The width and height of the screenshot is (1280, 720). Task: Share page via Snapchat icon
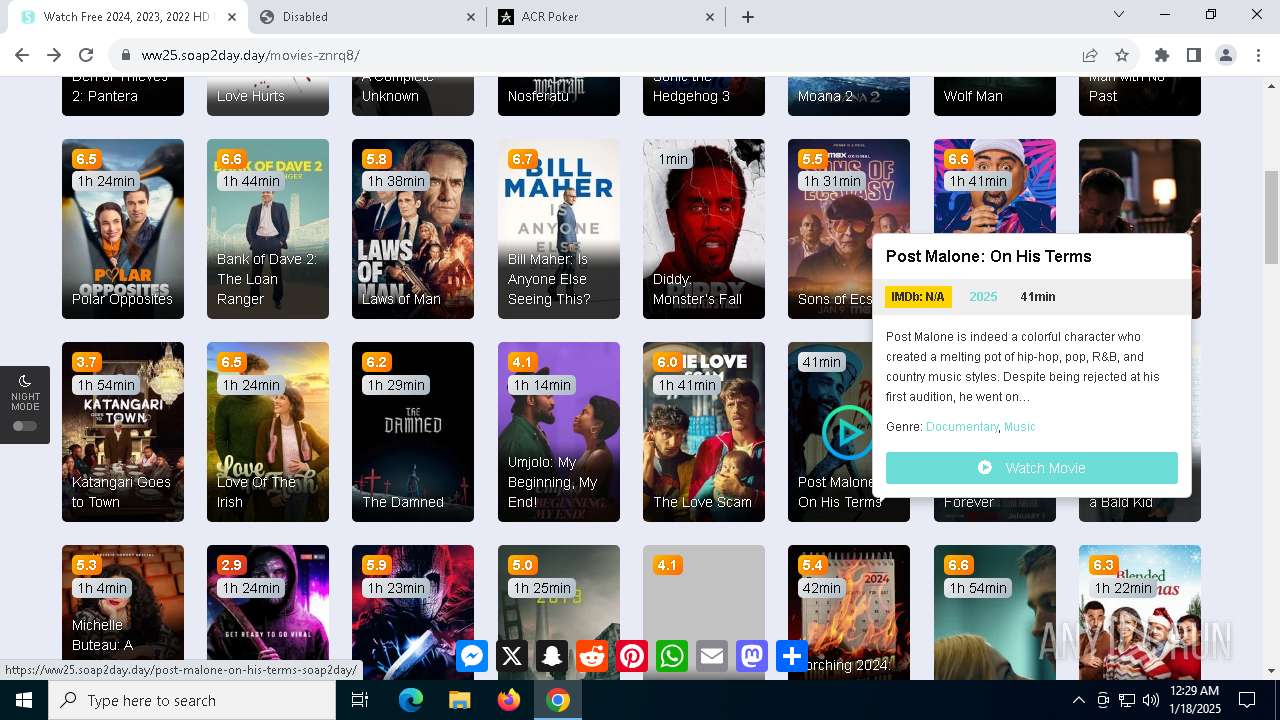coord(552,656)
